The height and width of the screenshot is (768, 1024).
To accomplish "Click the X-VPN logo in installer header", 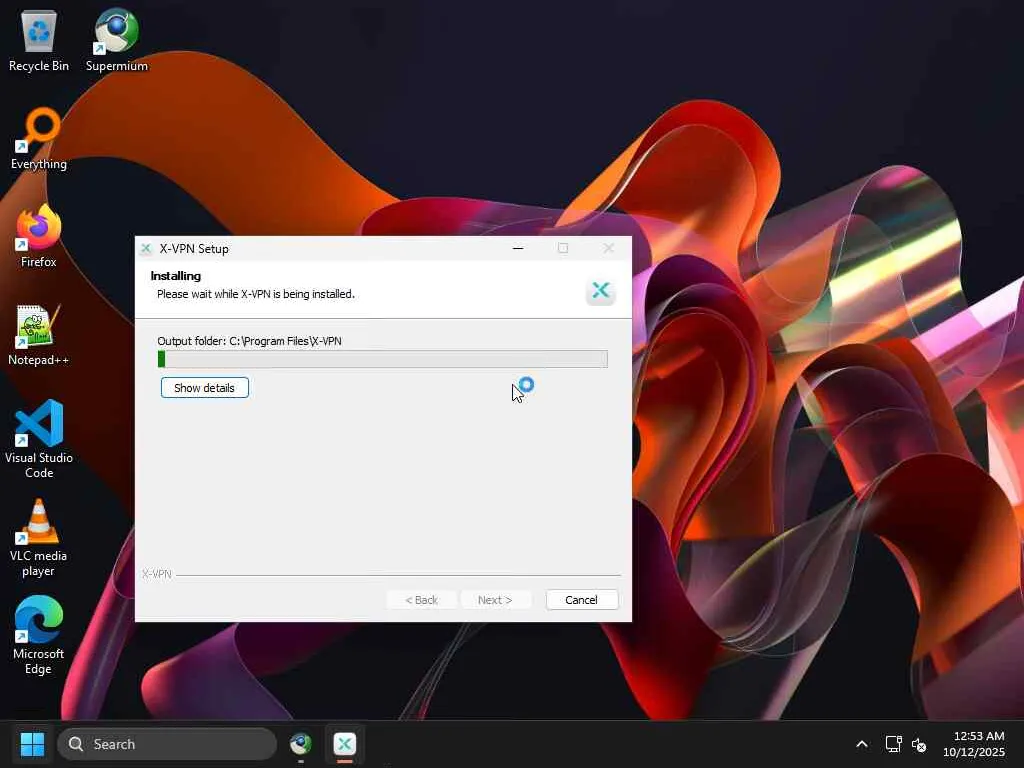I will coord(601,291).
